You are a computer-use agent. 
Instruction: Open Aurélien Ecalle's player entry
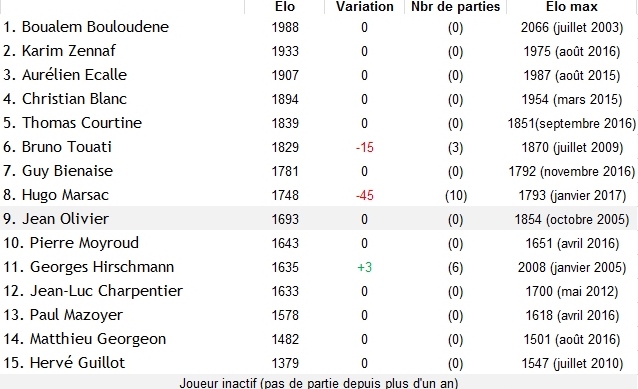coord(74,75)
